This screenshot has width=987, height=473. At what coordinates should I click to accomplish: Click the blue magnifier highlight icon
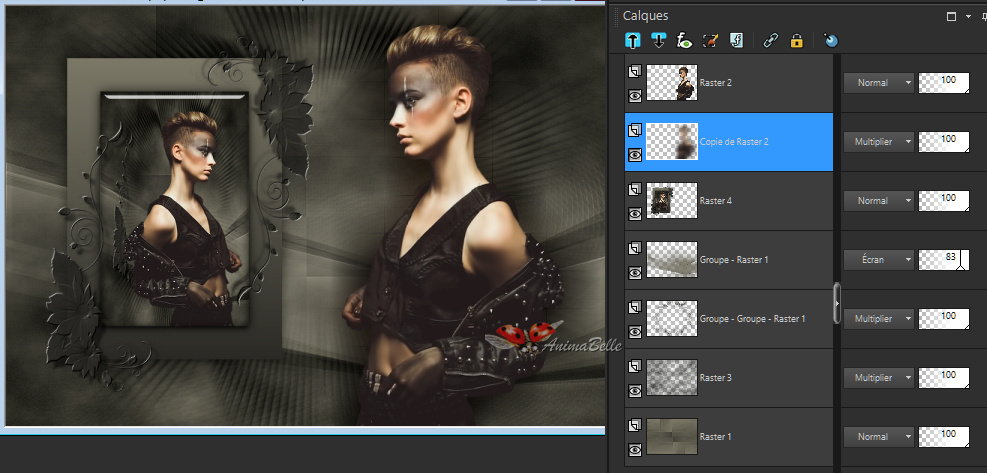[x=831, y=40]
